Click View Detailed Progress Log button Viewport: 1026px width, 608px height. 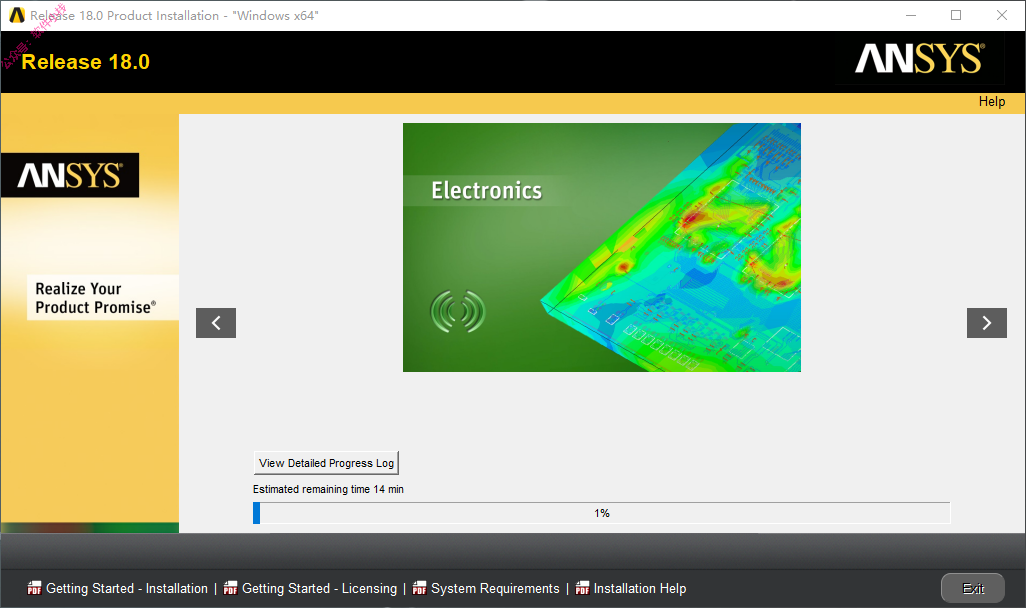click(x=326, y=463)
